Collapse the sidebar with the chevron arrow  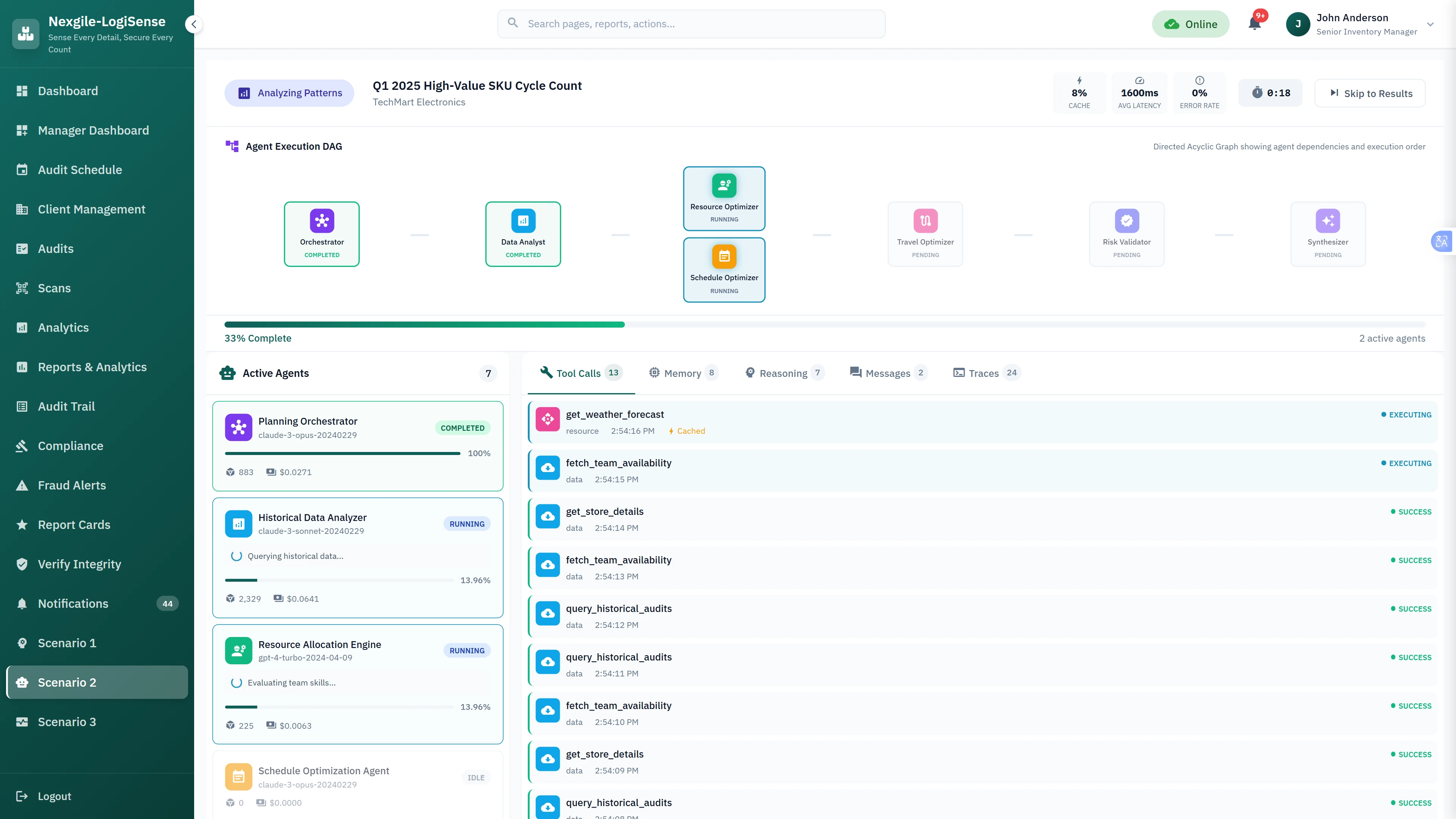[194, 24]
